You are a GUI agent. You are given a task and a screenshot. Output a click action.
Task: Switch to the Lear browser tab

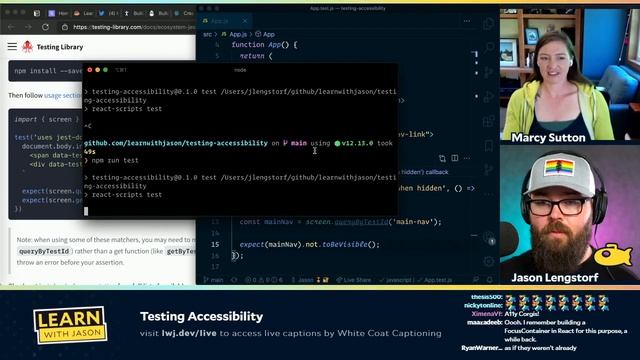pyautogui.click(x=83, y=13)
